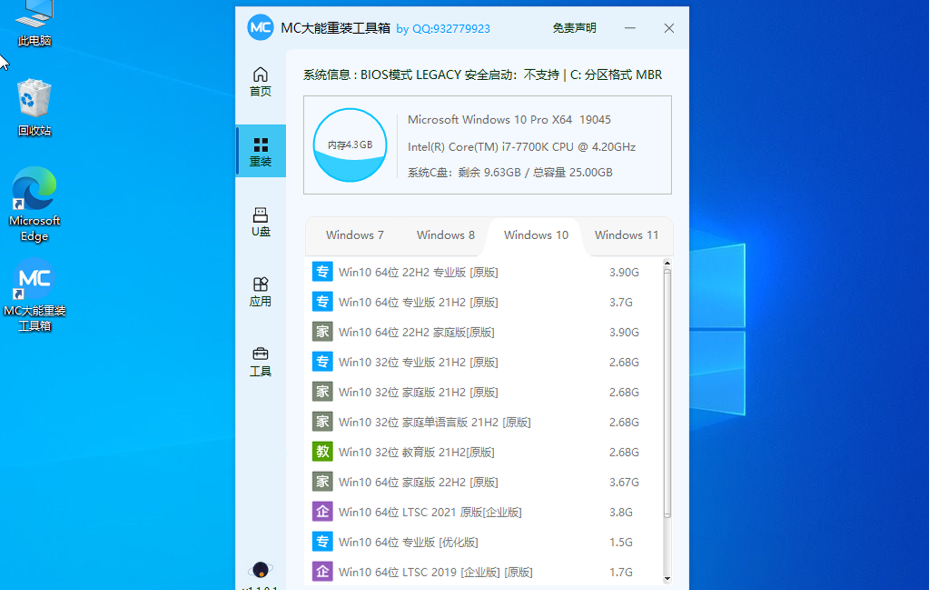This screenshot has width=930, height=590.
Task: Click the system list scrollbar thumb
Action: 667,393
